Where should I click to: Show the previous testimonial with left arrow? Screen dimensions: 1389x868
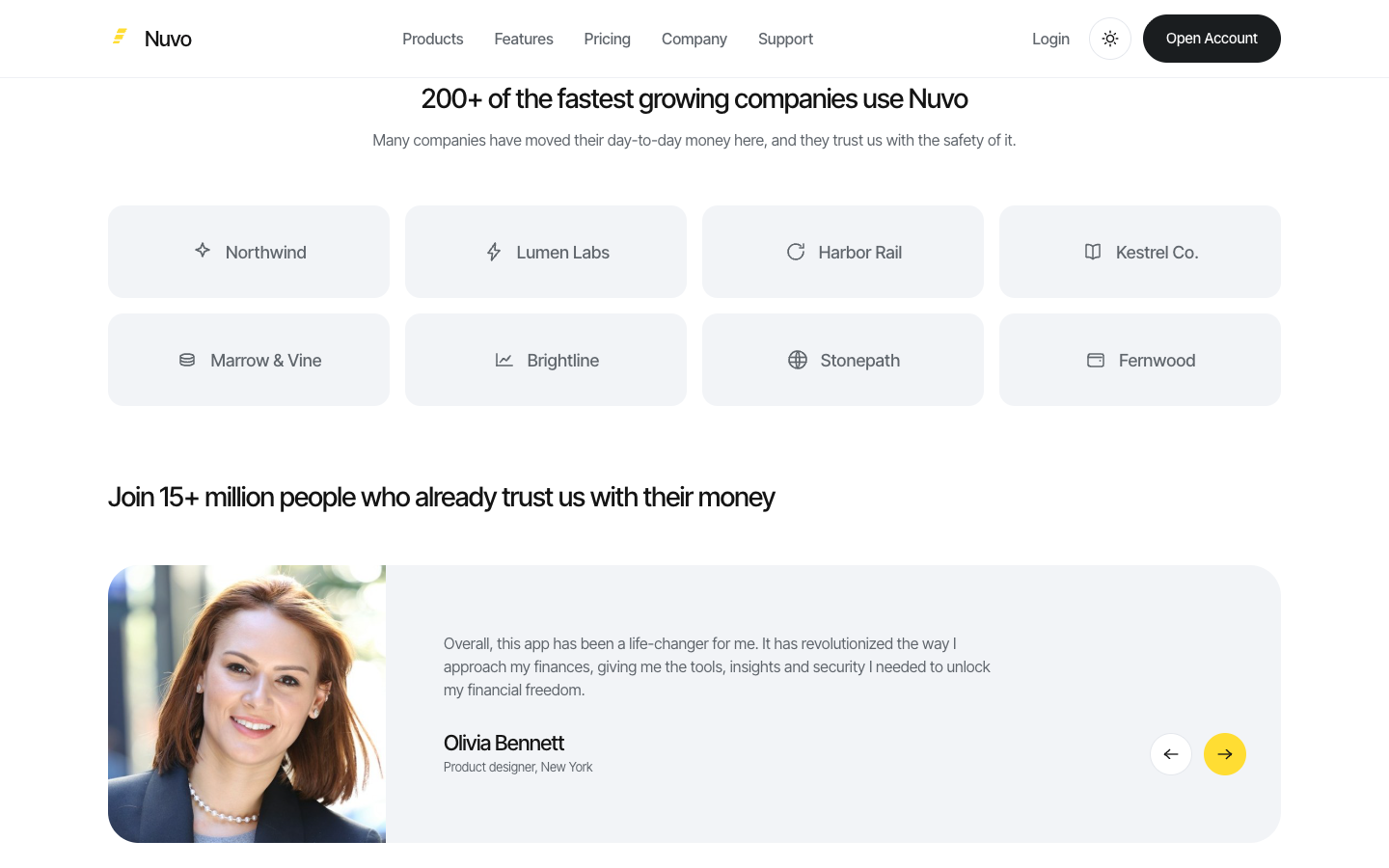click(1171, 754)
